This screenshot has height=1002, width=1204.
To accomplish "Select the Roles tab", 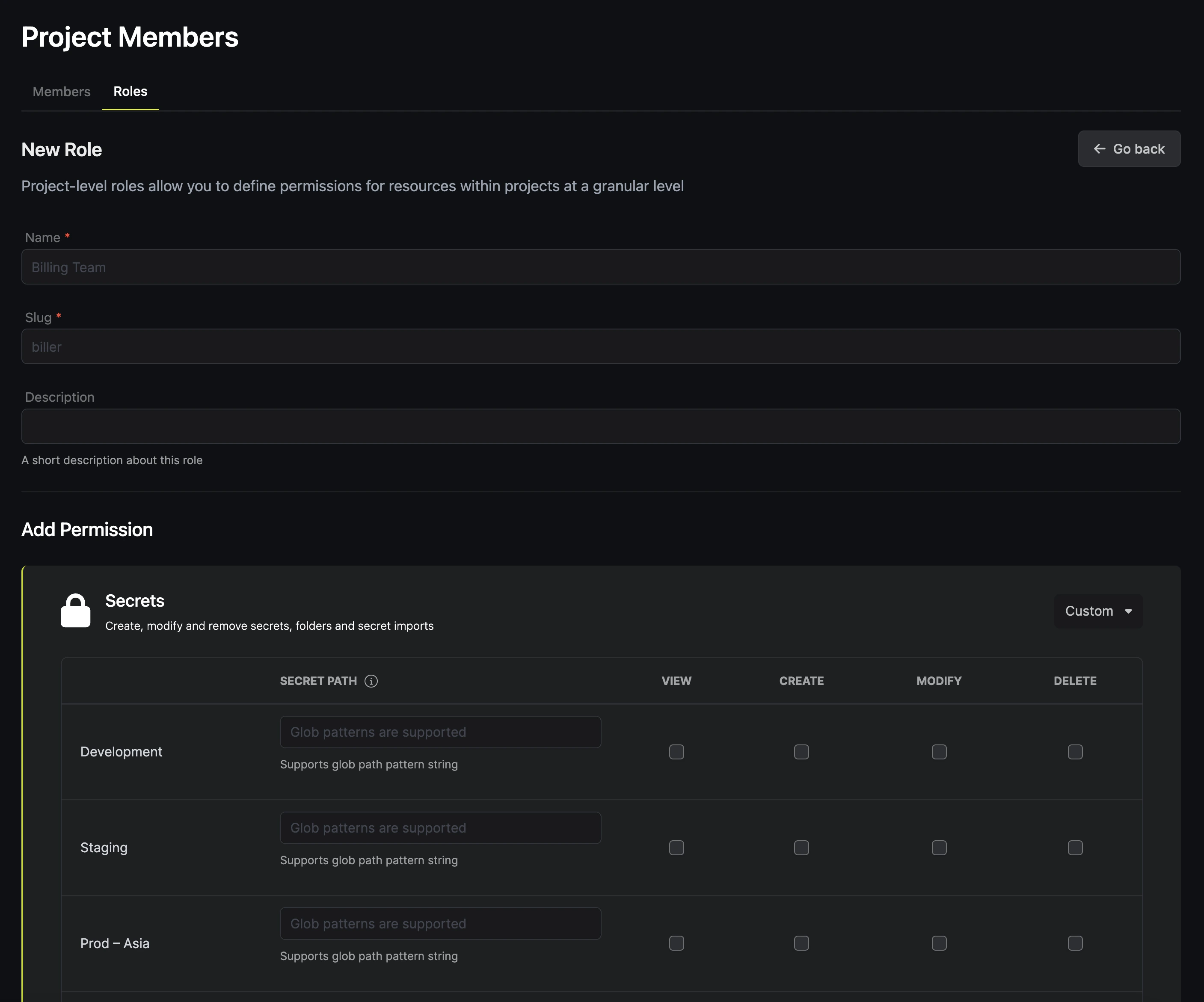I will point(130,92).
